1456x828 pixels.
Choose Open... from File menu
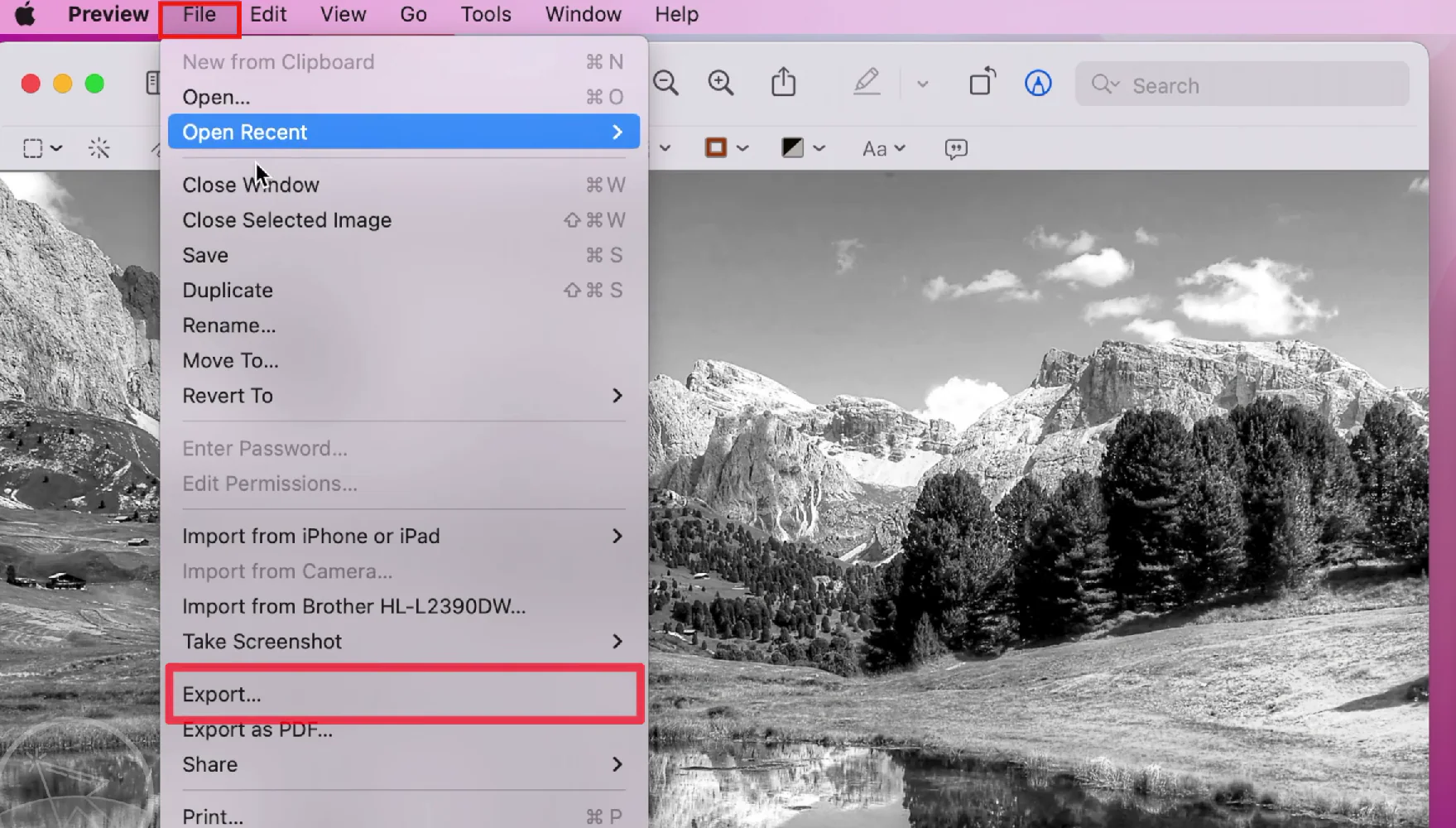pyautogui.click(x=404, y=97)
